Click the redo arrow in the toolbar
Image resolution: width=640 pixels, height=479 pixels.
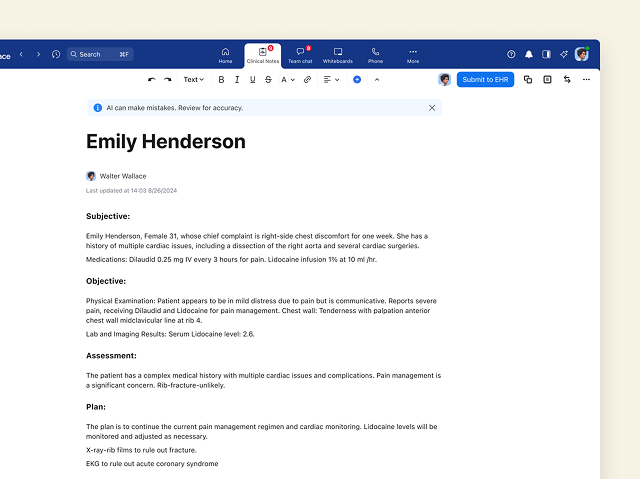(x=167, y=79)
